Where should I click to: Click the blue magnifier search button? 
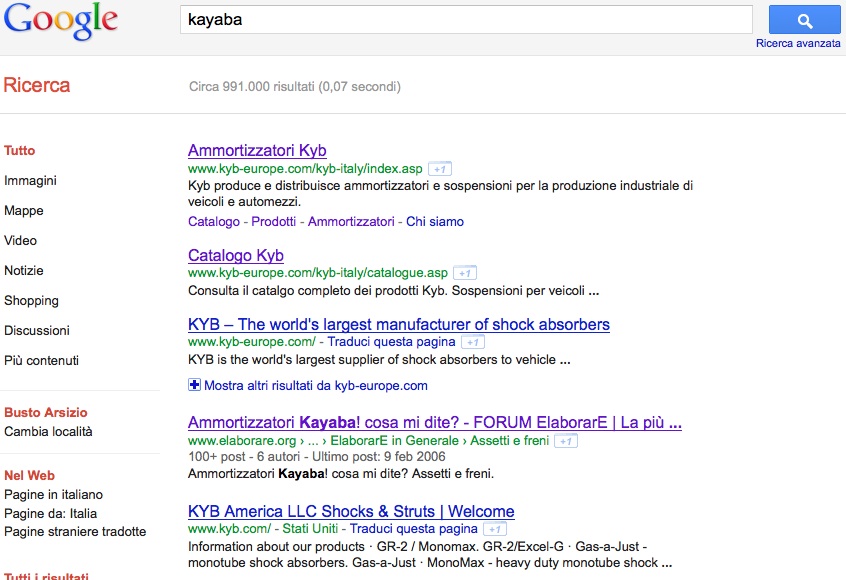pos(804,21)
